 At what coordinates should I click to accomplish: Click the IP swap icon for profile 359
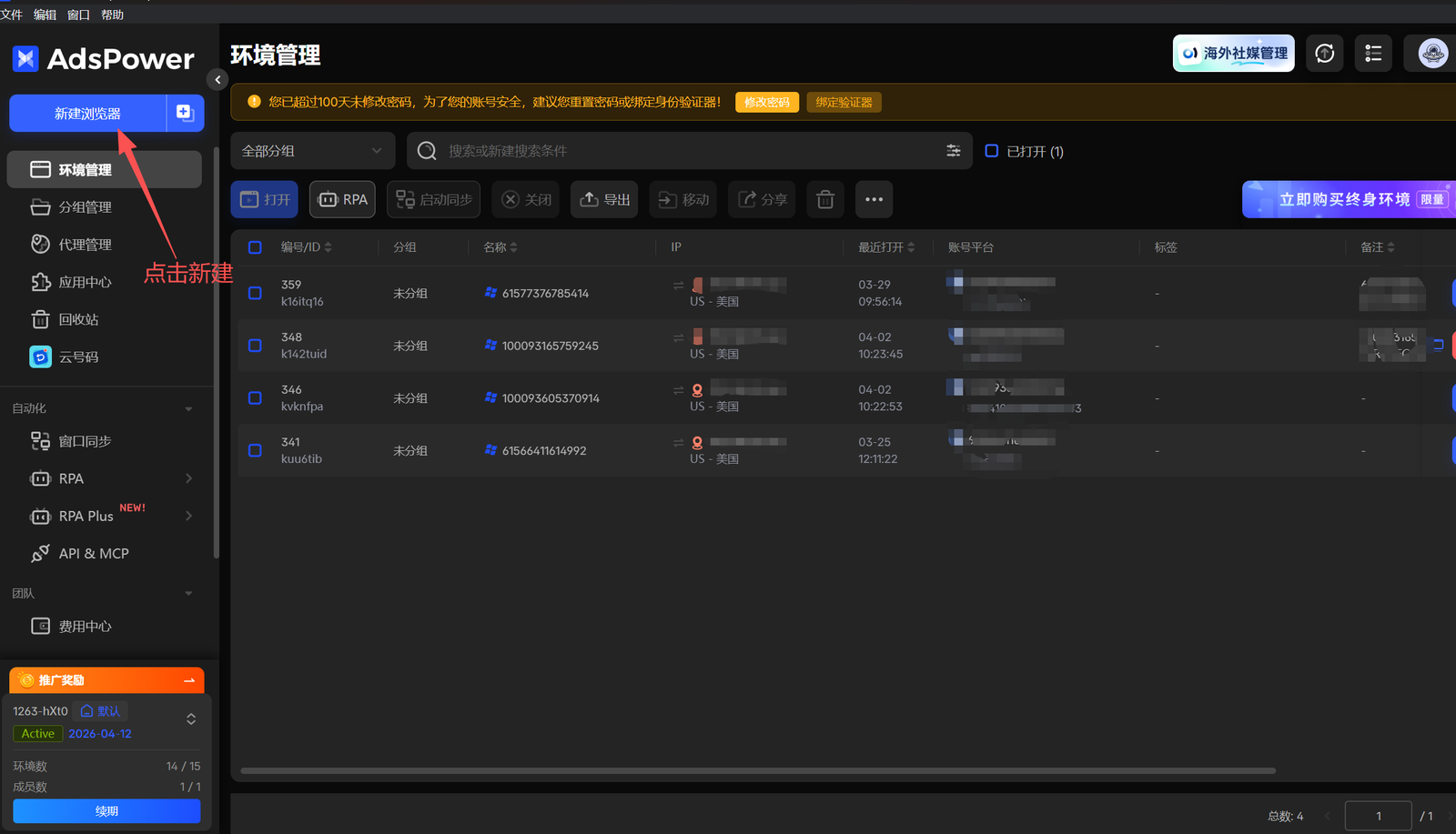678,286
